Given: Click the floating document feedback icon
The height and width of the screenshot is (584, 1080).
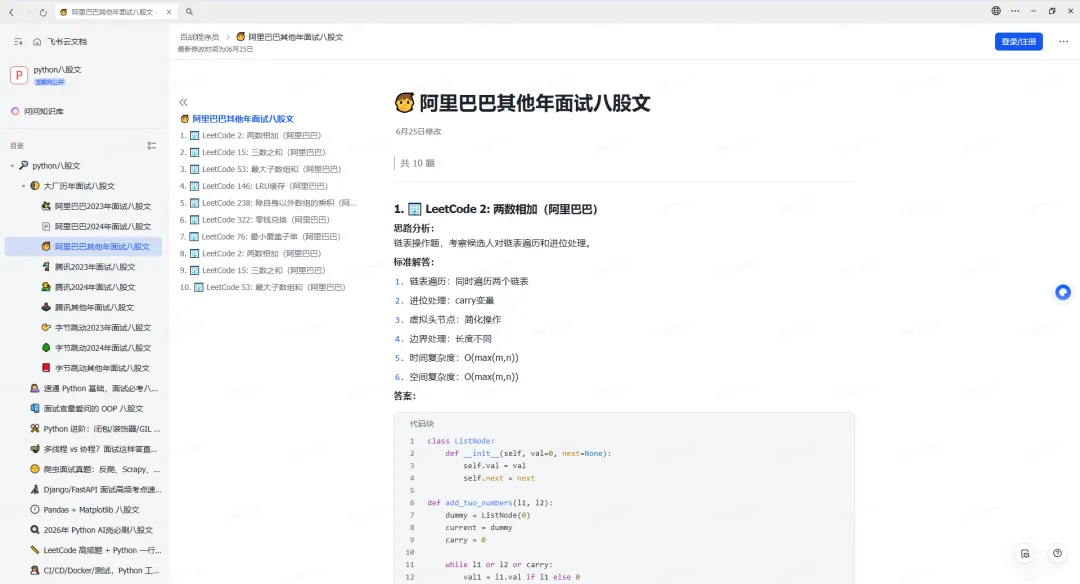Looking at the screenshot, I should point(1025,554).
